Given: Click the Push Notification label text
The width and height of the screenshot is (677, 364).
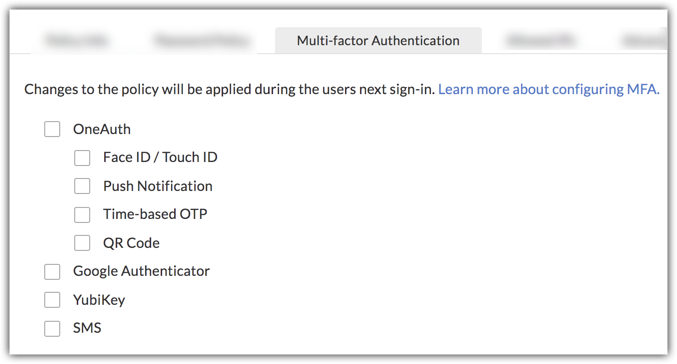Looking at the screenshot, I should 158,186.
